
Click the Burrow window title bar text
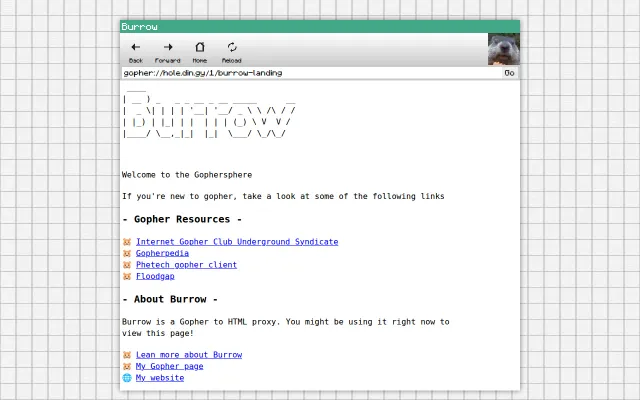pos(139,27)
